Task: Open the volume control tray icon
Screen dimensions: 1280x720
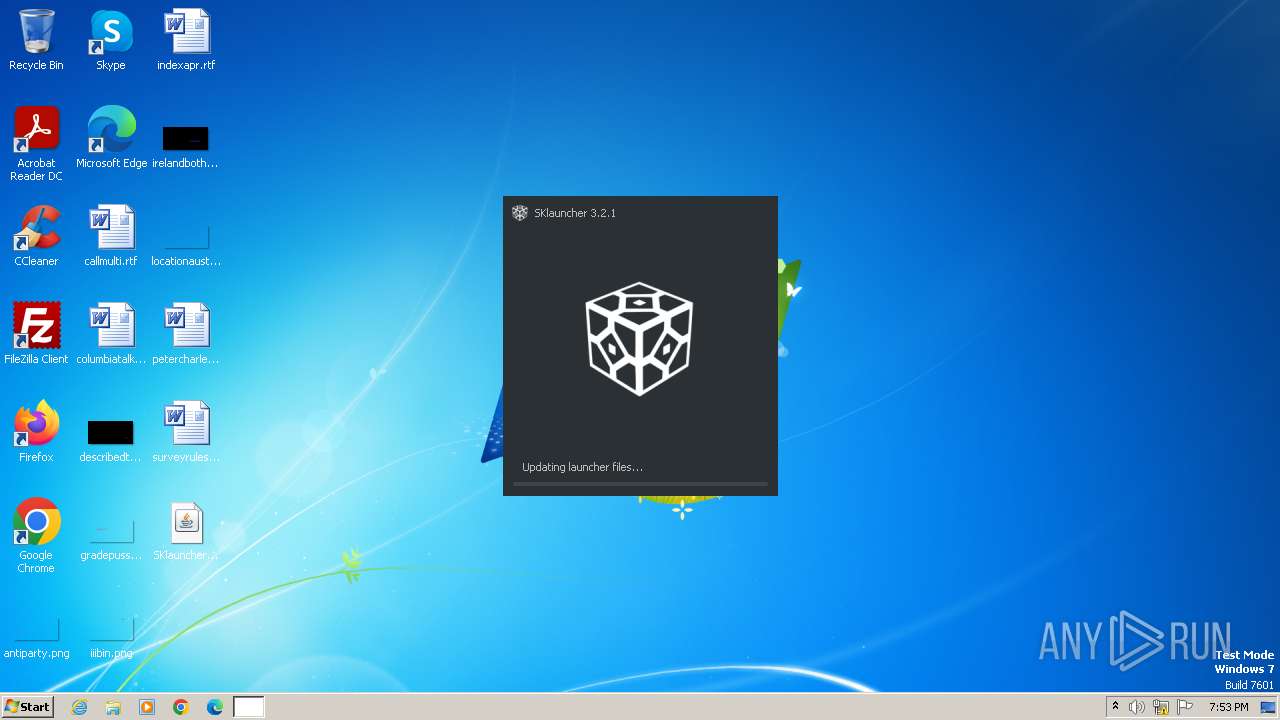Action: [1137, 707]
